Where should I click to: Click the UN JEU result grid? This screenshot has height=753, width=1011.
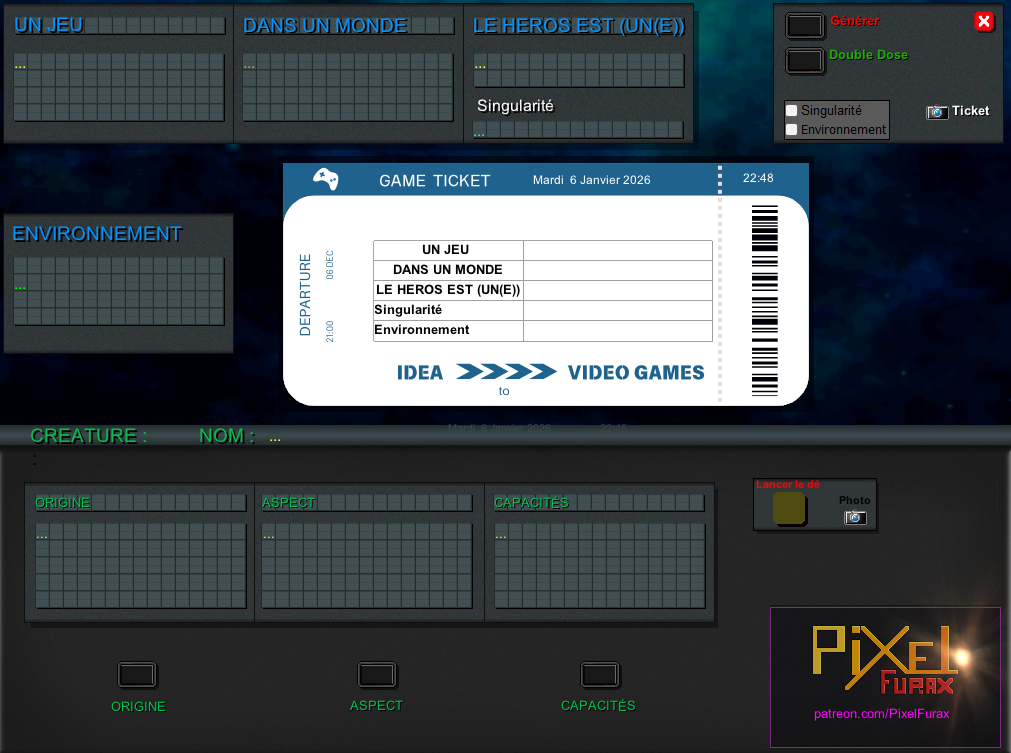pyautogui.click(x=119, y=87)
